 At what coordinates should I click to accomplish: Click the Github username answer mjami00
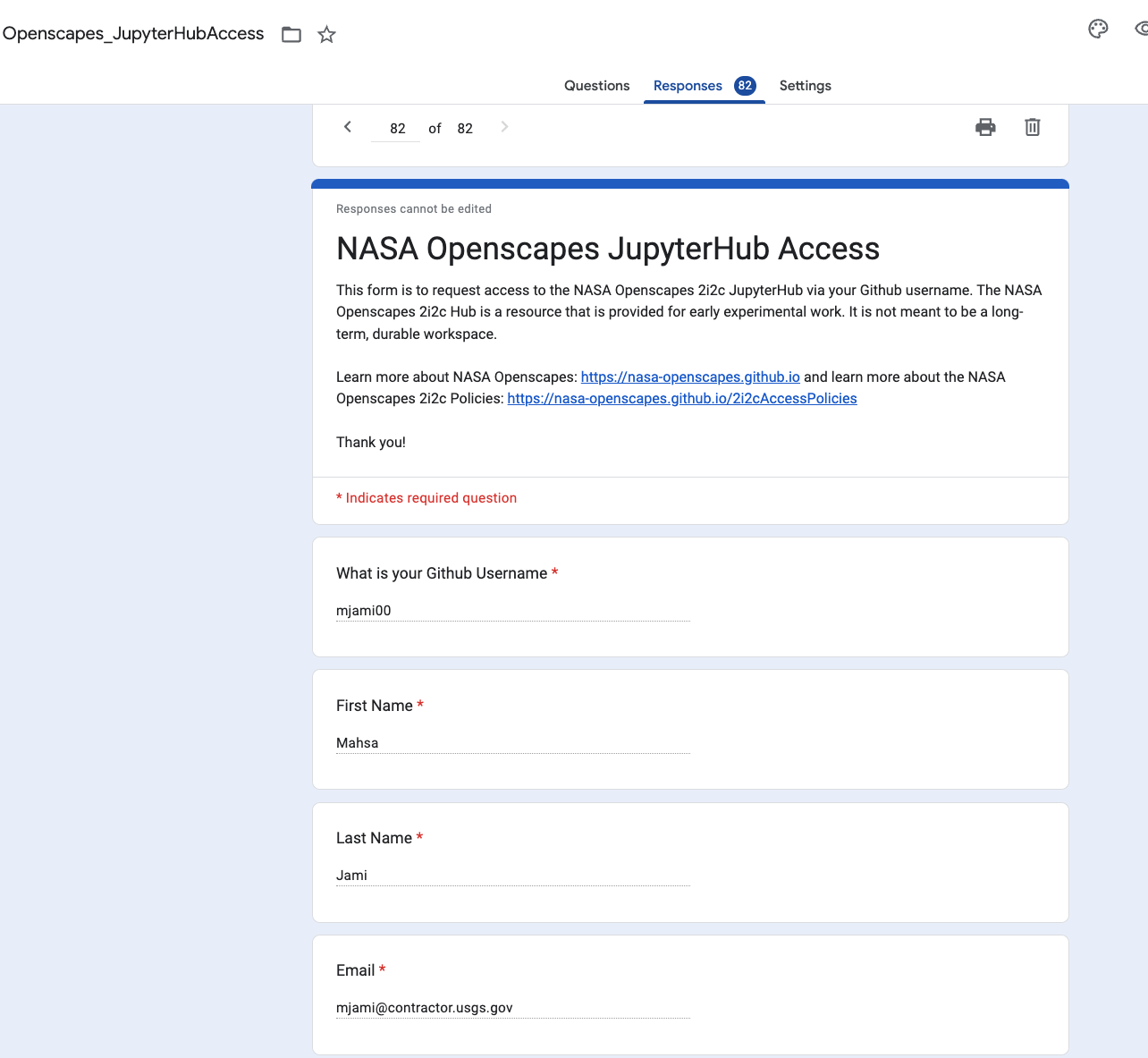[513, 611]
